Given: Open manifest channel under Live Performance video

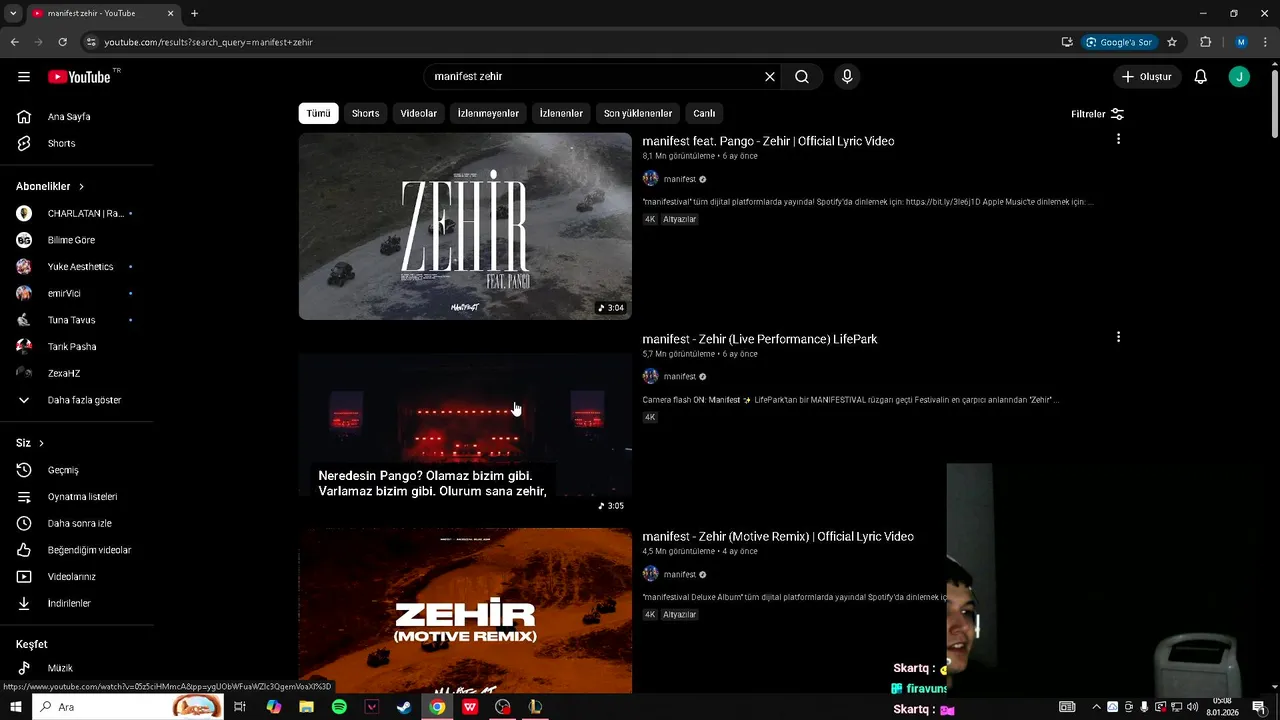Looking at the screenshot, I should (x=679, y=377).
